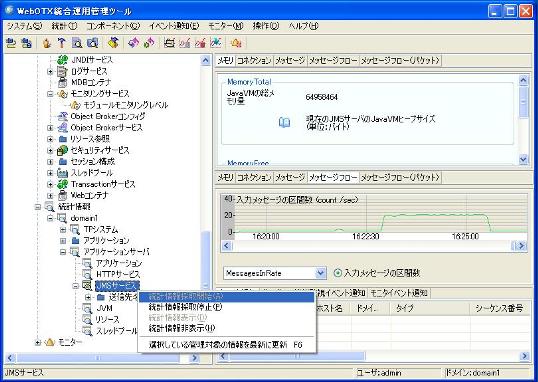Click the yellow tag toolbar icon

[x=113, y=43]
